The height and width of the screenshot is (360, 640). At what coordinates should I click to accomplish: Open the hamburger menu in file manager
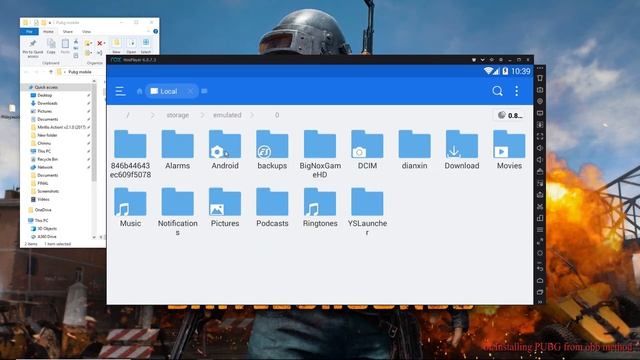click(x=120, y=91)
